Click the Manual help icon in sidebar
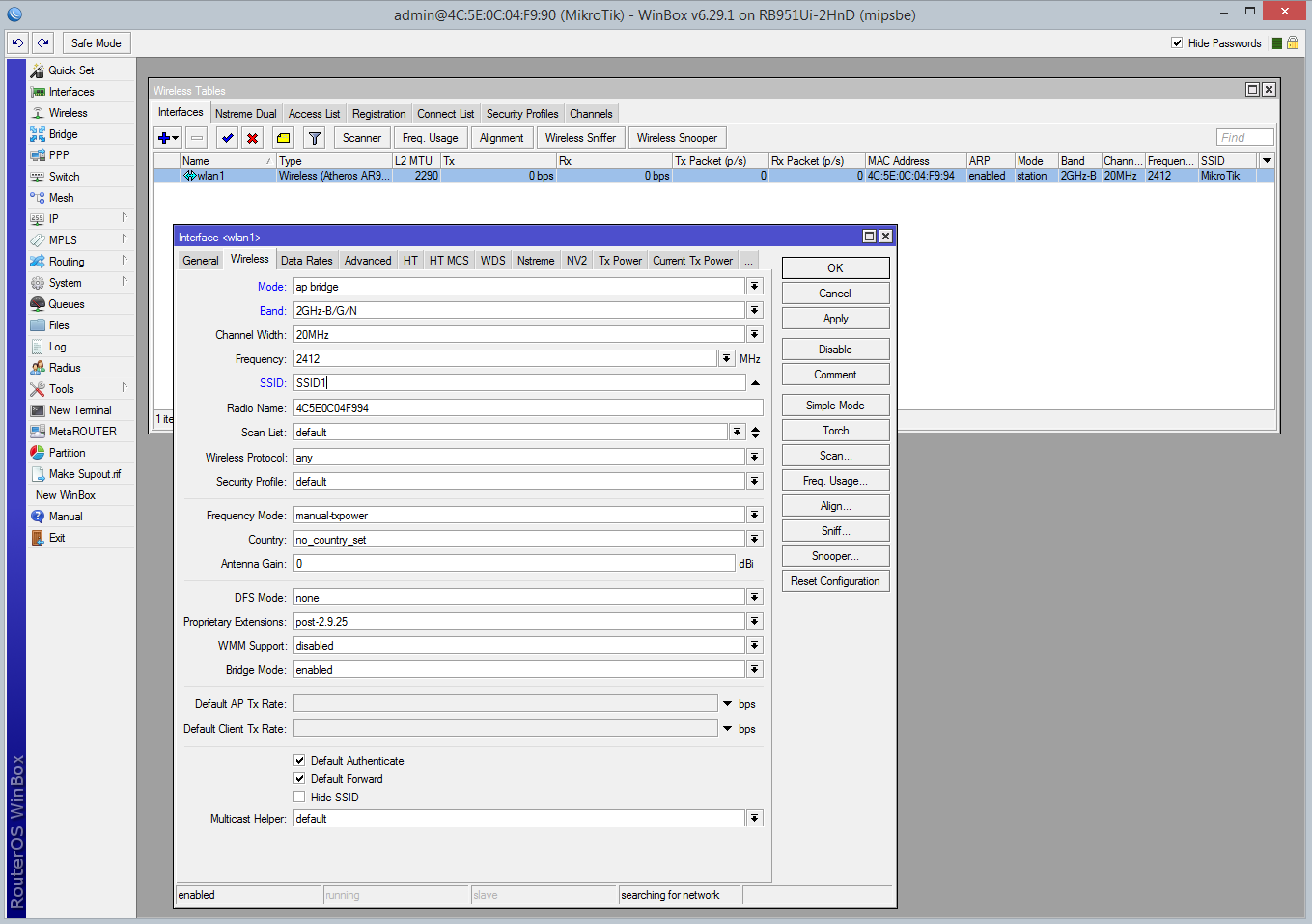This screenshot has width=1312, height=924. [x=38, y=517]
